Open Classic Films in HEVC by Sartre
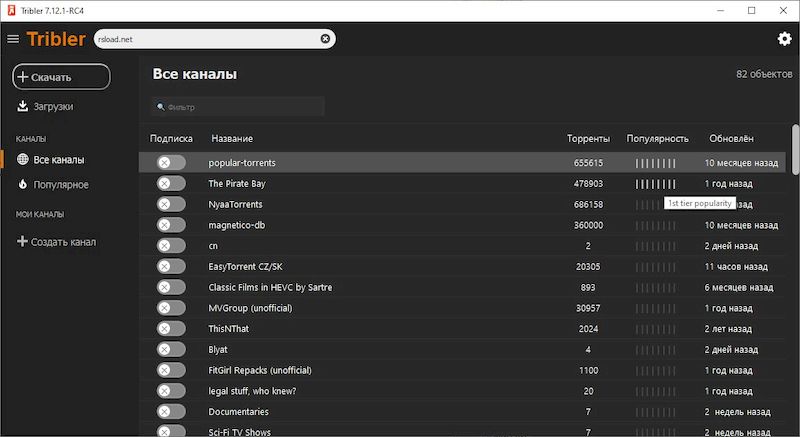Screen dimensions: 800x437 [x=270, y=288]
